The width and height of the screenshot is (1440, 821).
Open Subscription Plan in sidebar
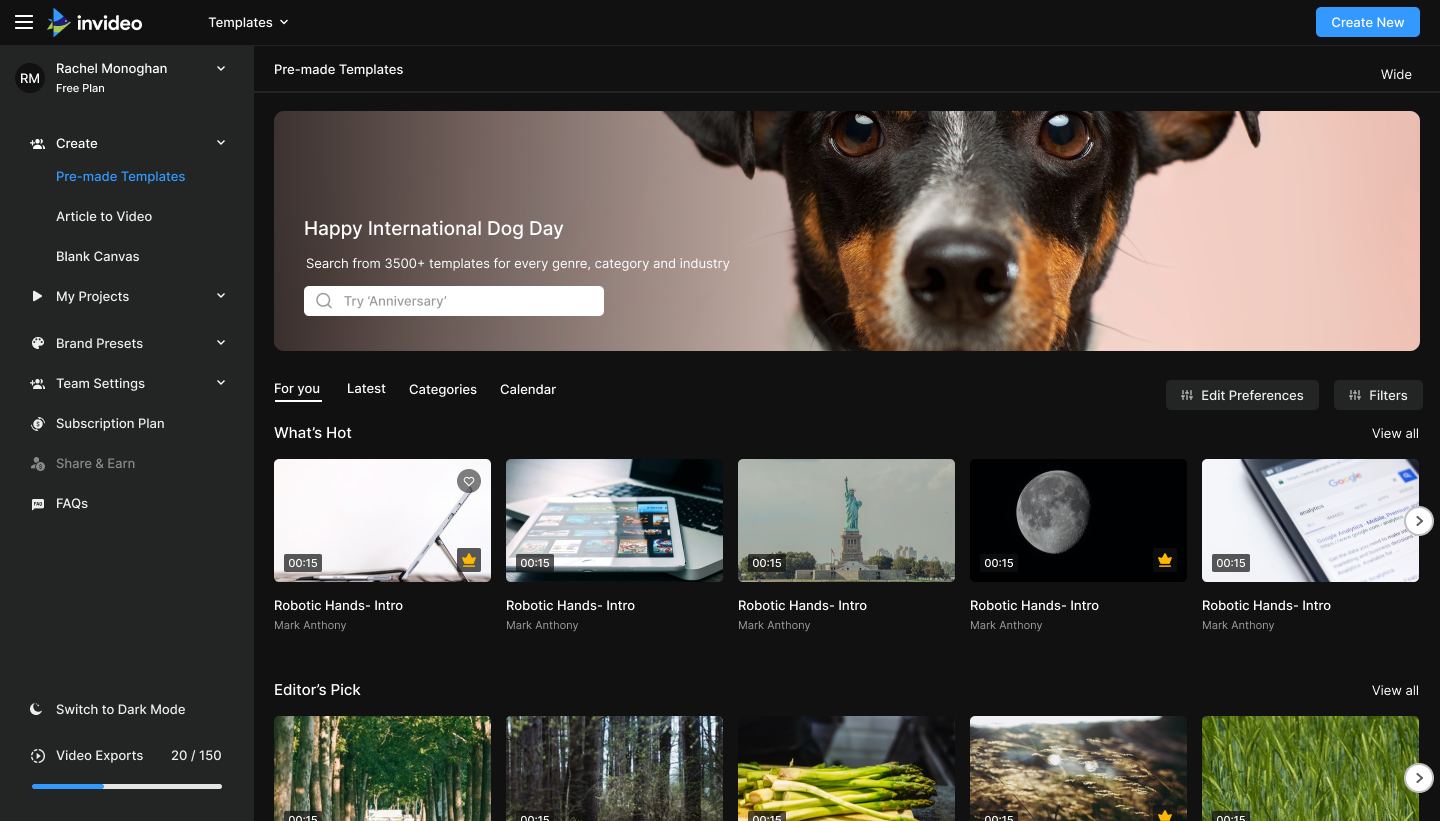[x=110, y=423]
